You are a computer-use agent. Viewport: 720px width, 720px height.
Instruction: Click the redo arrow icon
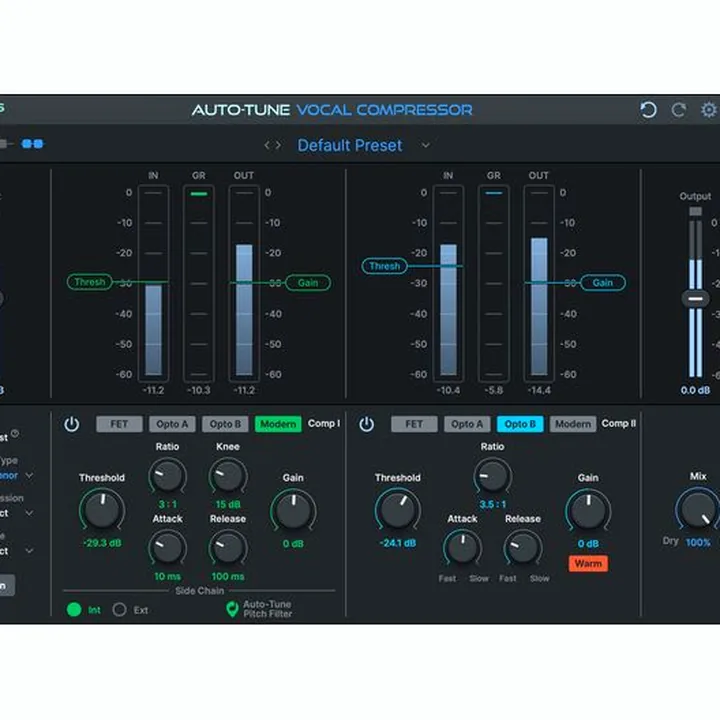click(x=679, y=110)
